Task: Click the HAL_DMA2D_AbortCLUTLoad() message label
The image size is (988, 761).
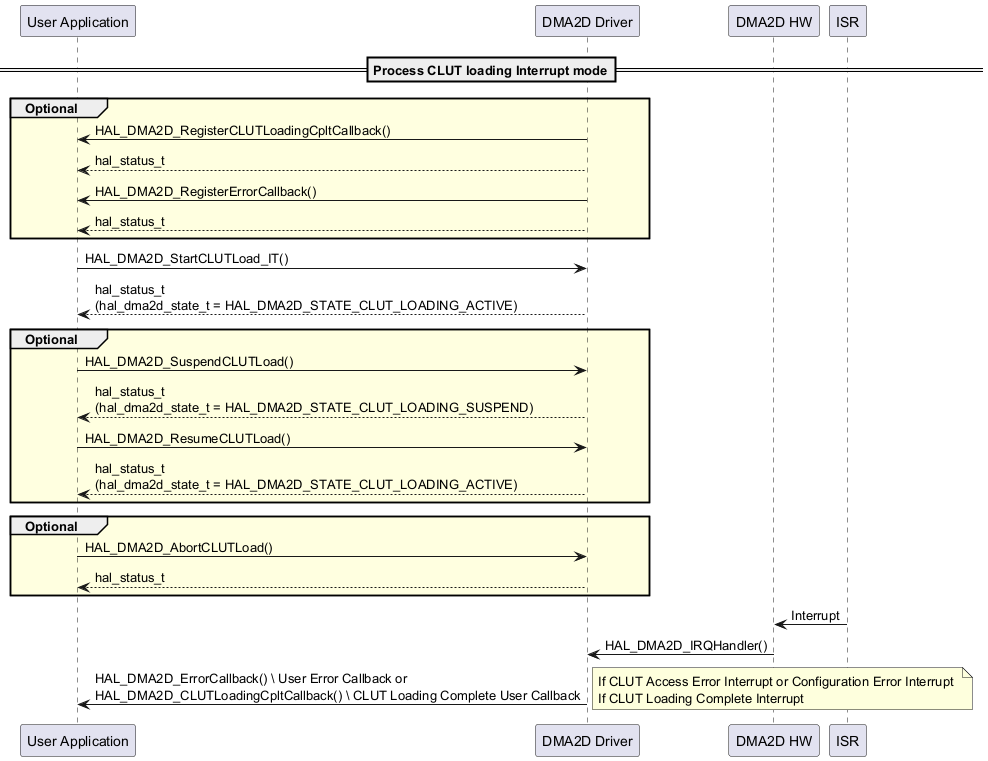Action: pyautogui.click(x=179, y=547)
